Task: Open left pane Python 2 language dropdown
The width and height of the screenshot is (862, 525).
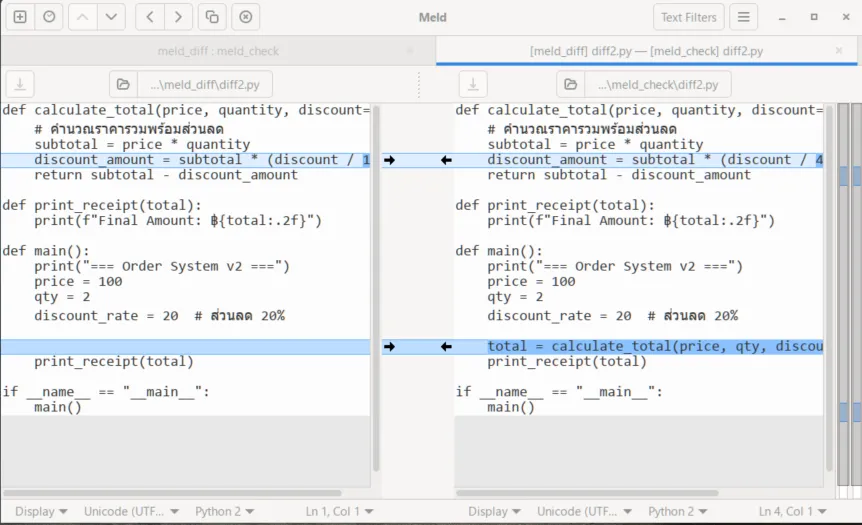Action: pos(224,511)
